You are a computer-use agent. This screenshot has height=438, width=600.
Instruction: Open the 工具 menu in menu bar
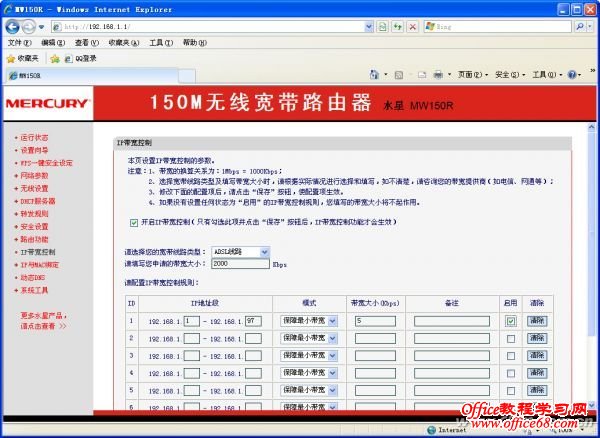tap(161, 43)
